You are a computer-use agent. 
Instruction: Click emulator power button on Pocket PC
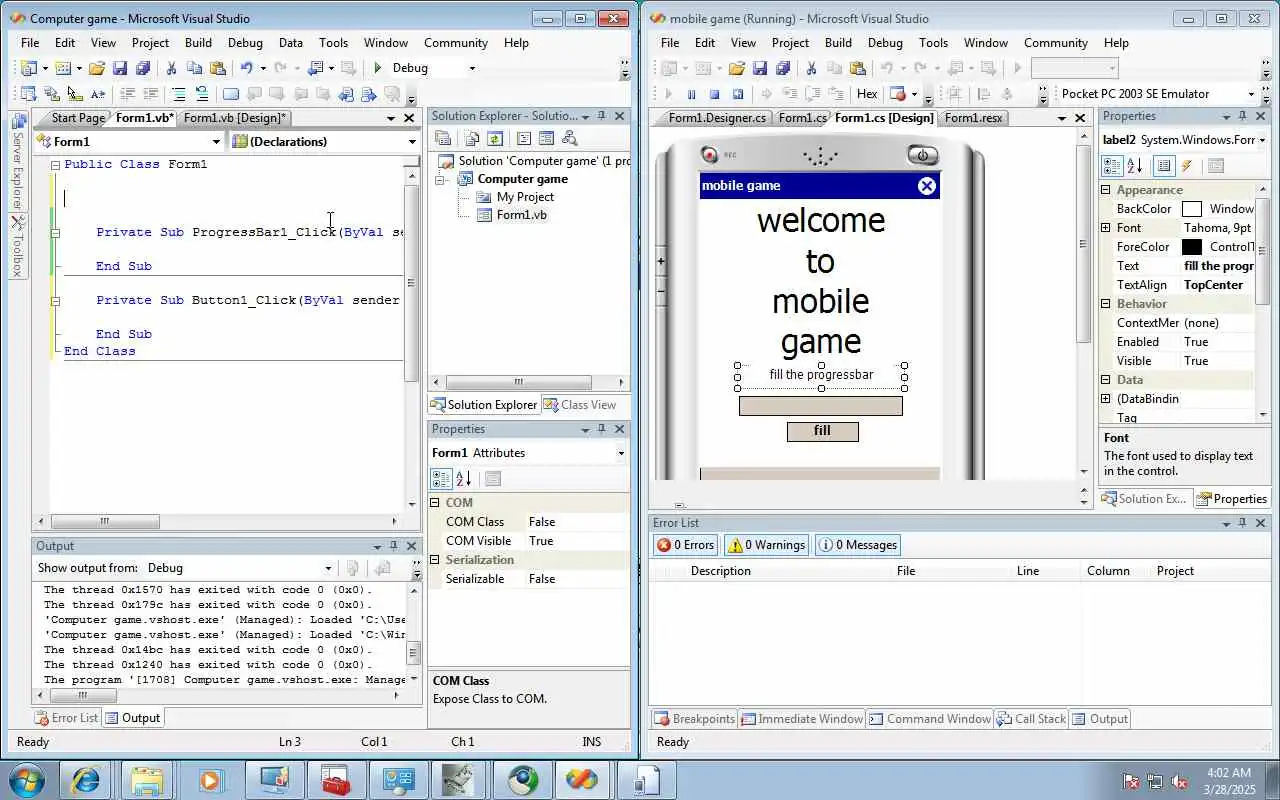point(922,155)
